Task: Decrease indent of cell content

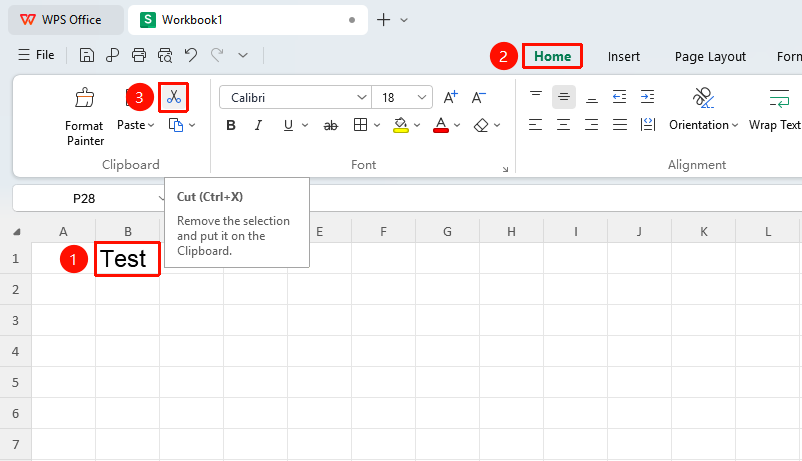Action: 619,97
